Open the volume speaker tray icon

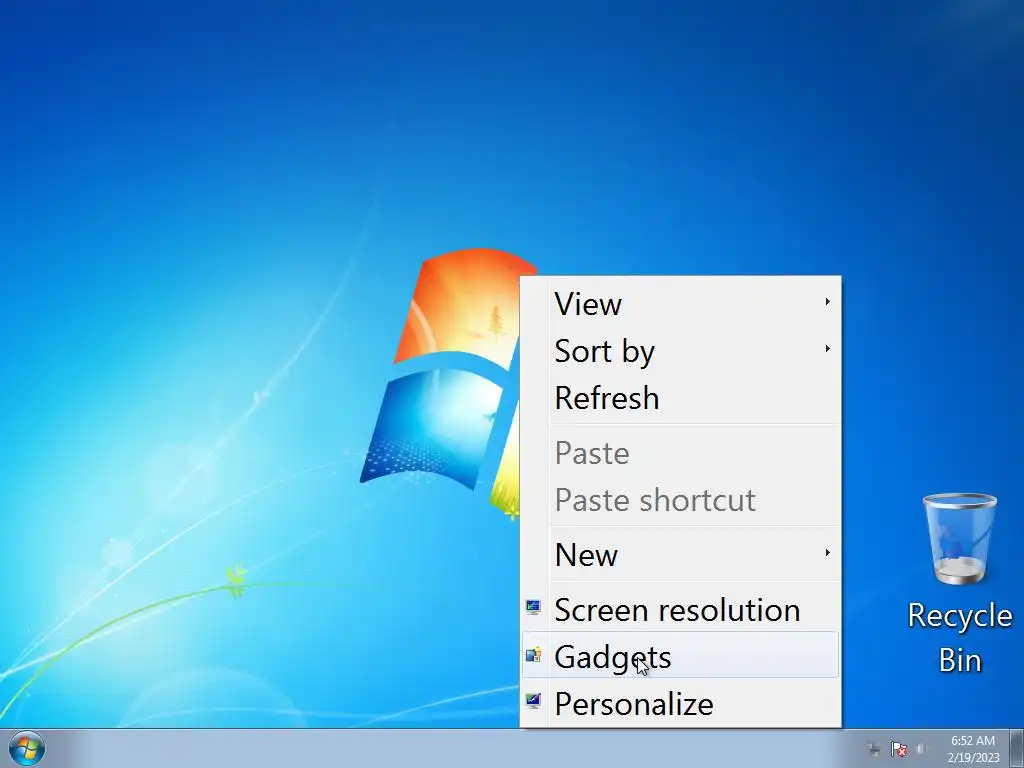coord(921,749)
